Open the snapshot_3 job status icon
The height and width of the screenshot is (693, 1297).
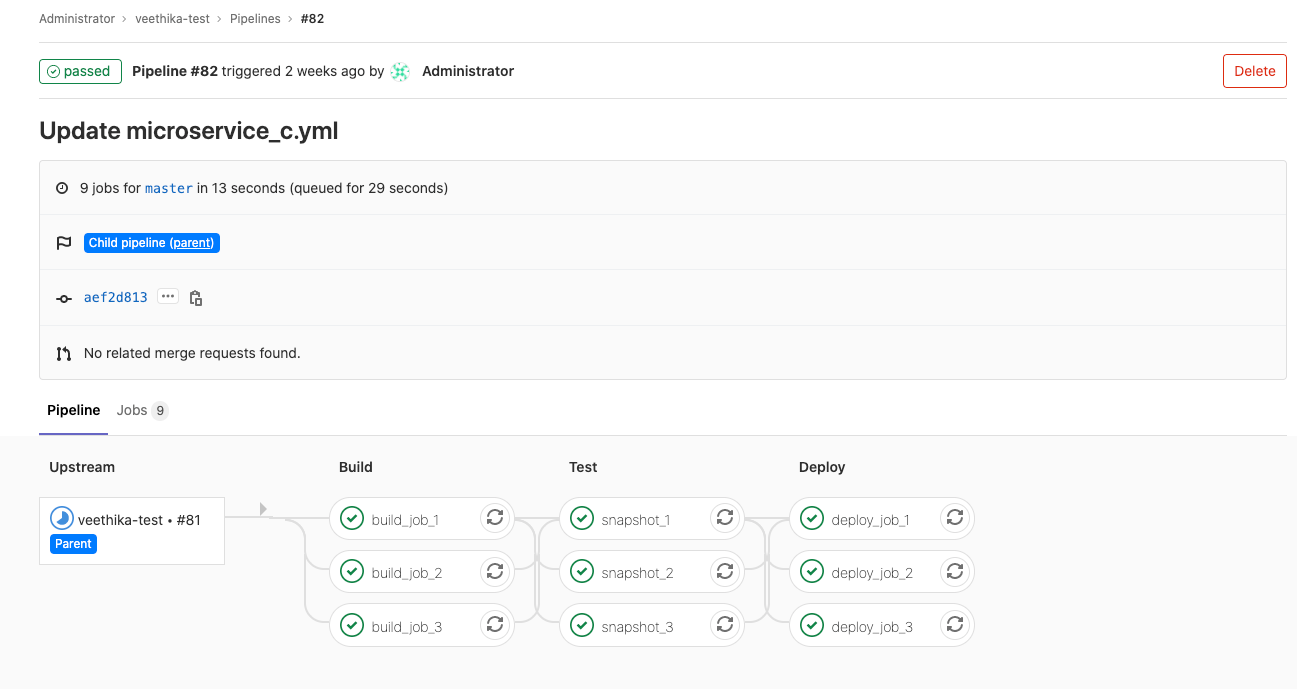click(x=582, y=625)
